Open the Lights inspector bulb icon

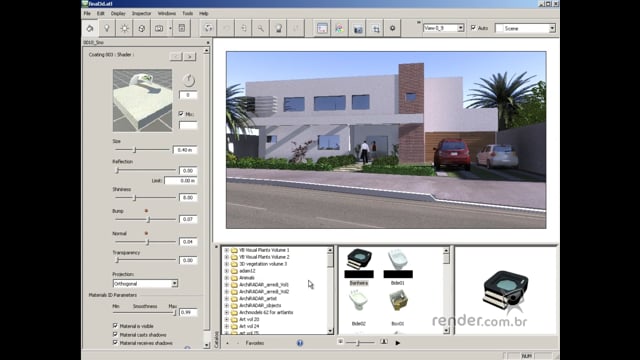107,28
